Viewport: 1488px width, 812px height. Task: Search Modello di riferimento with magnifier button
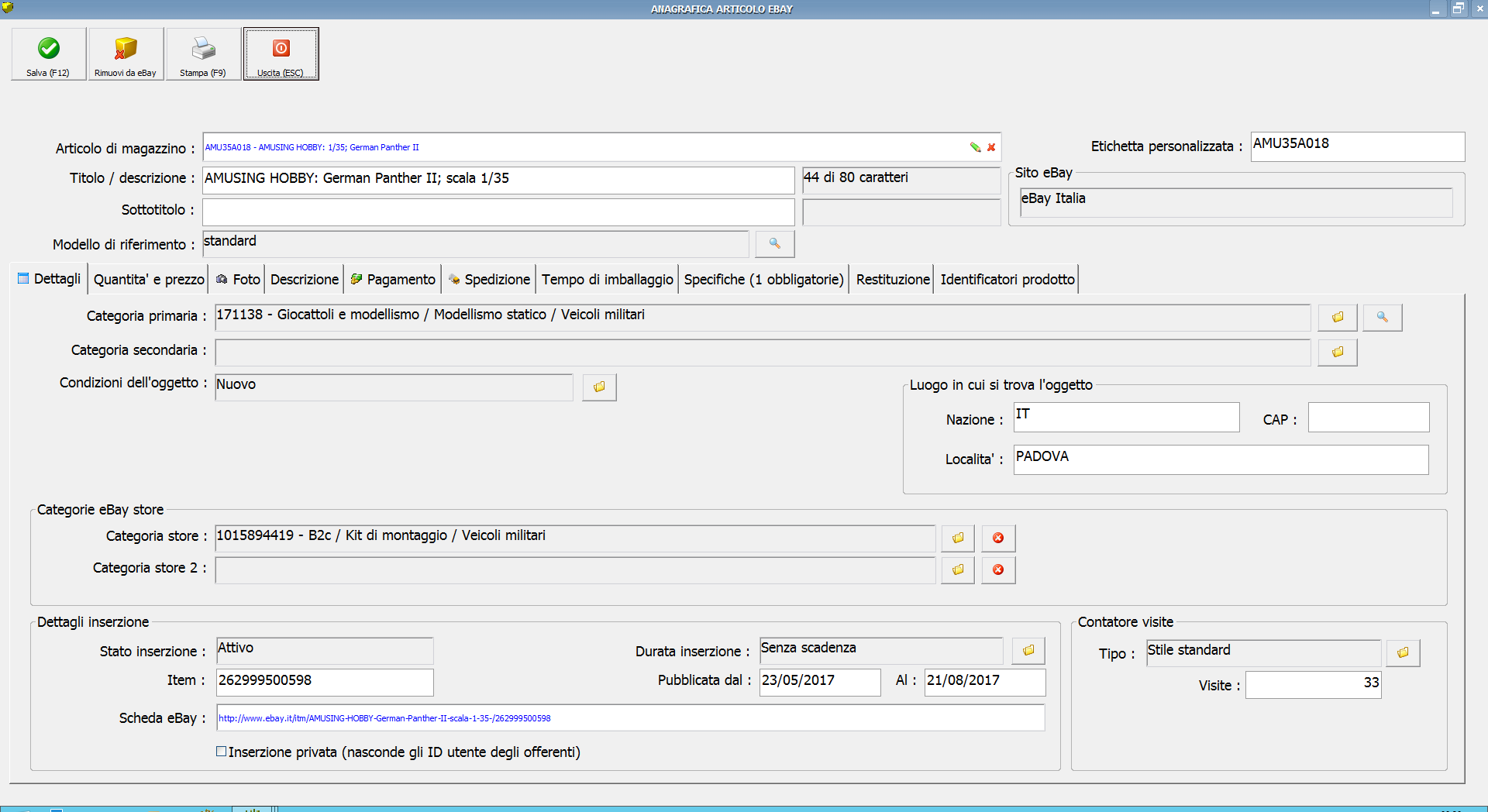click(x=774, y=243)
